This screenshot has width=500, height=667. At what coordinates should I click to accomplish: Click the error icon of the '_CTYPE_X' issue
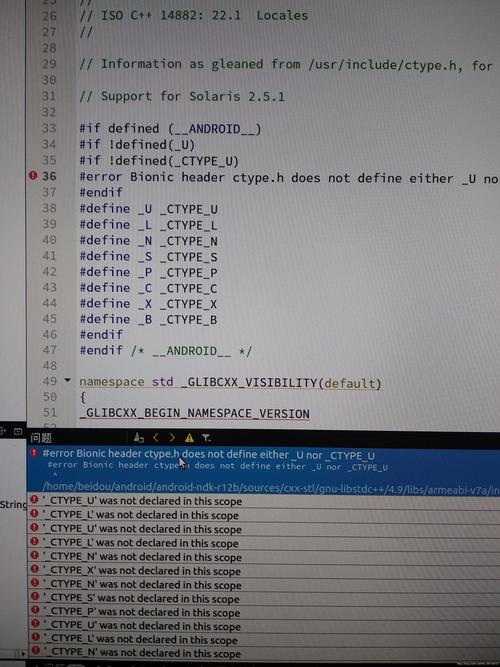(35, 569)
